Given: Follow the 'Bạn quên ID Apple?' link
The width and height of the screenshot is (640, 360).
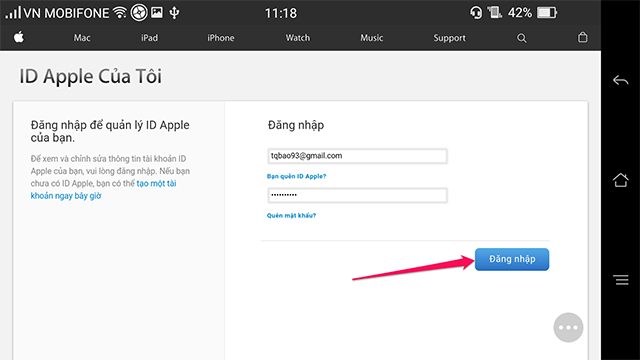Looking at the screenshot, I should [x=296, y=176].
